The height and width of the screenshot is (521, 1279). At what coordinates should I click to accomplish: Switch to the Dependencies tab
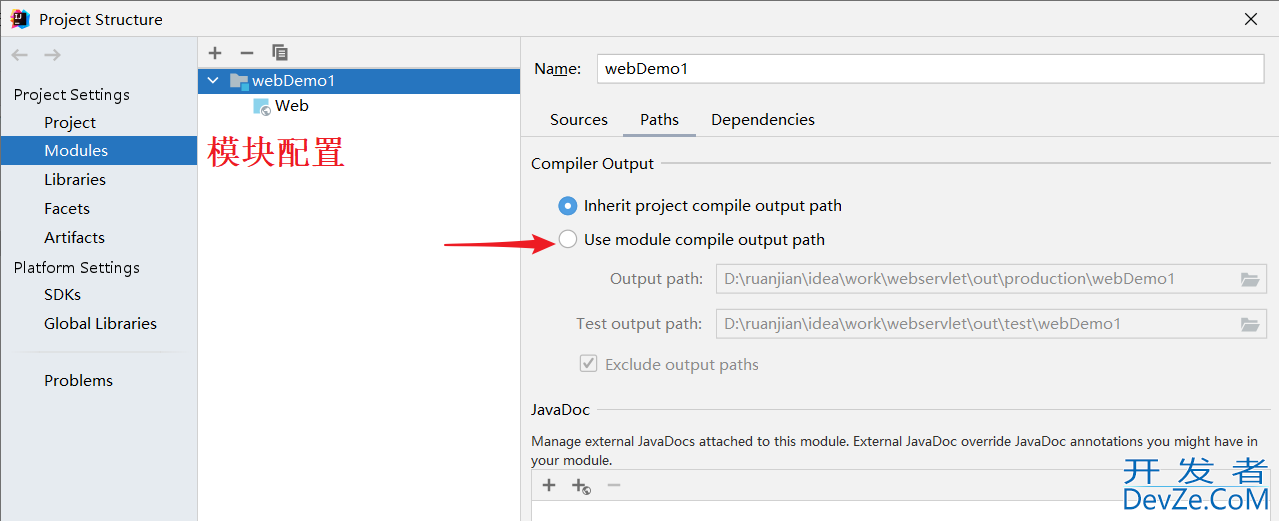point(763,120)
